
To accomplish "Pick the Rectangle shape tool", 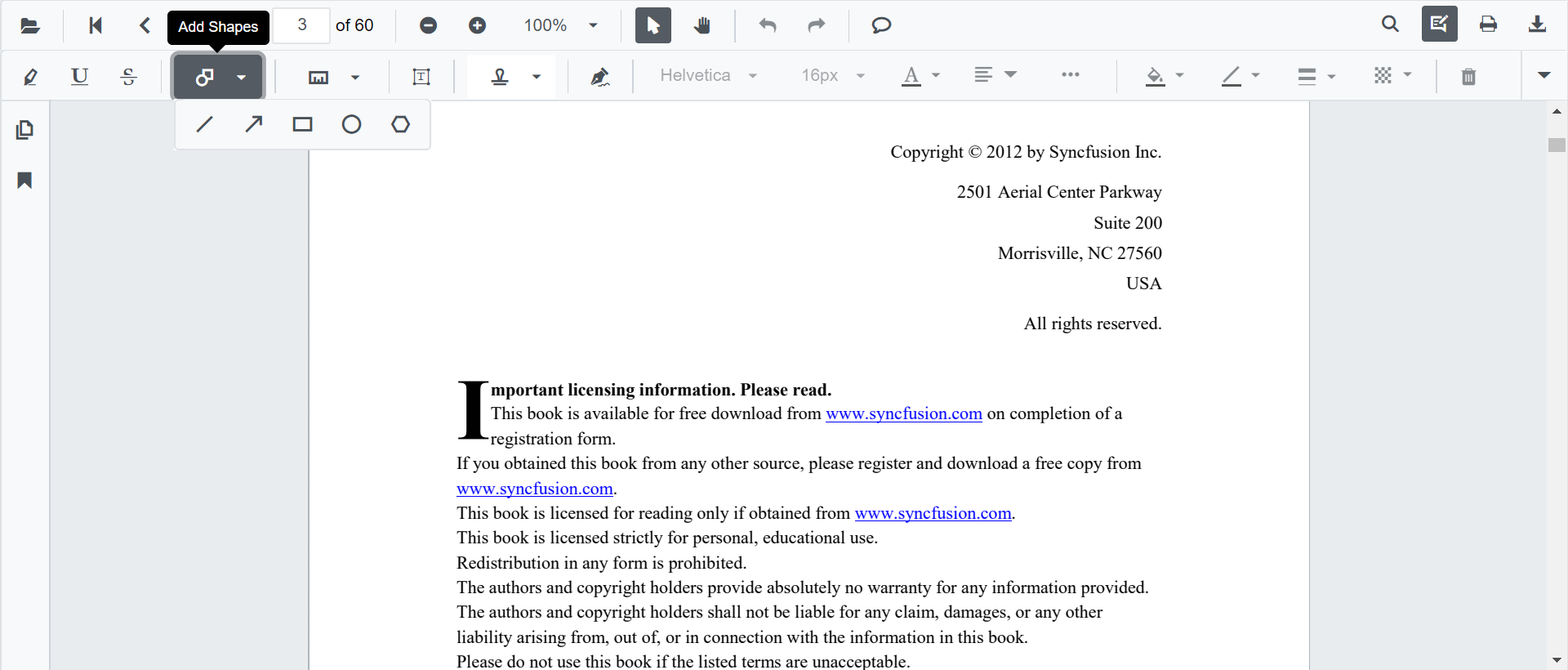I will [x=303, y=124].
